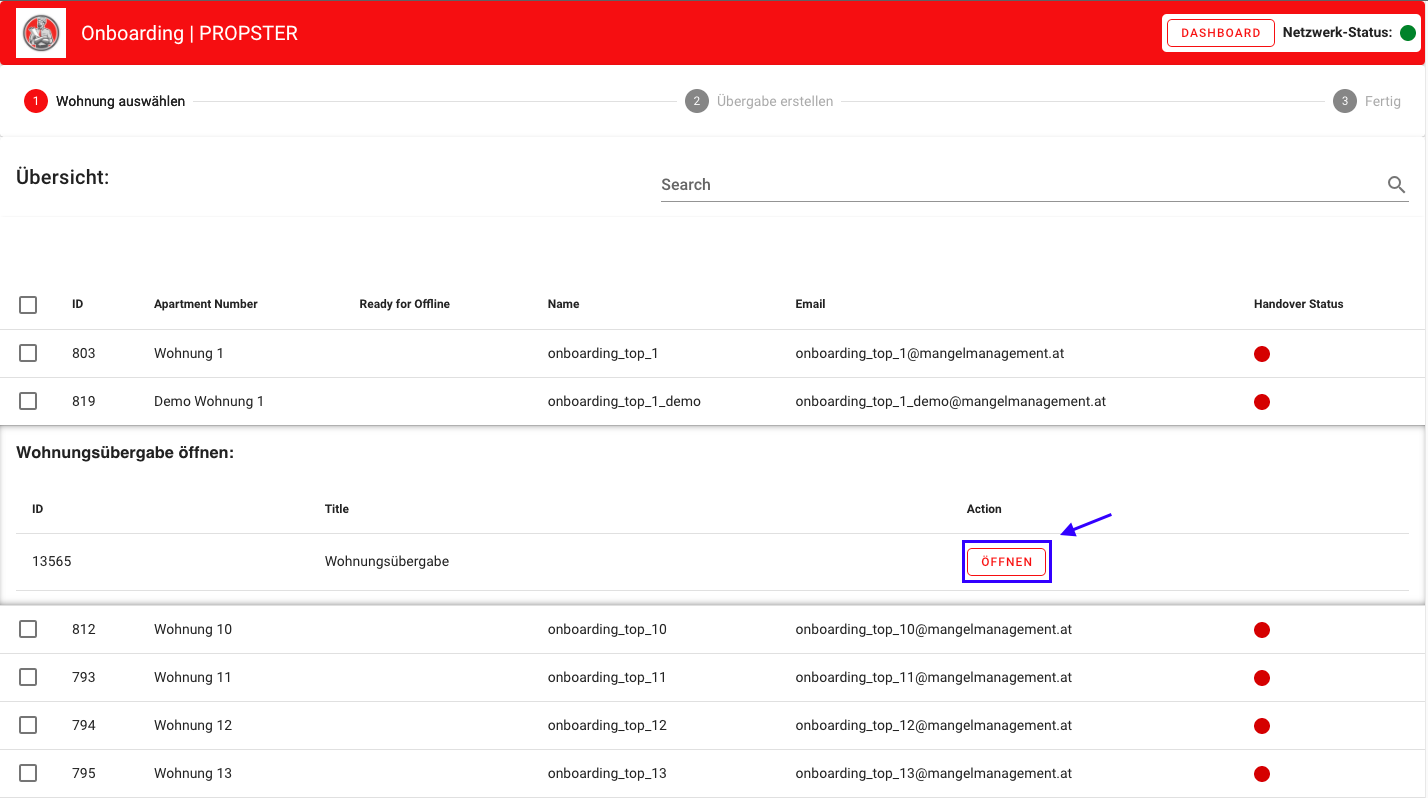Image resolution: width=1428 pixels, height=798 pixels.
Task: Click ID 793 cell
Action: 84,678
